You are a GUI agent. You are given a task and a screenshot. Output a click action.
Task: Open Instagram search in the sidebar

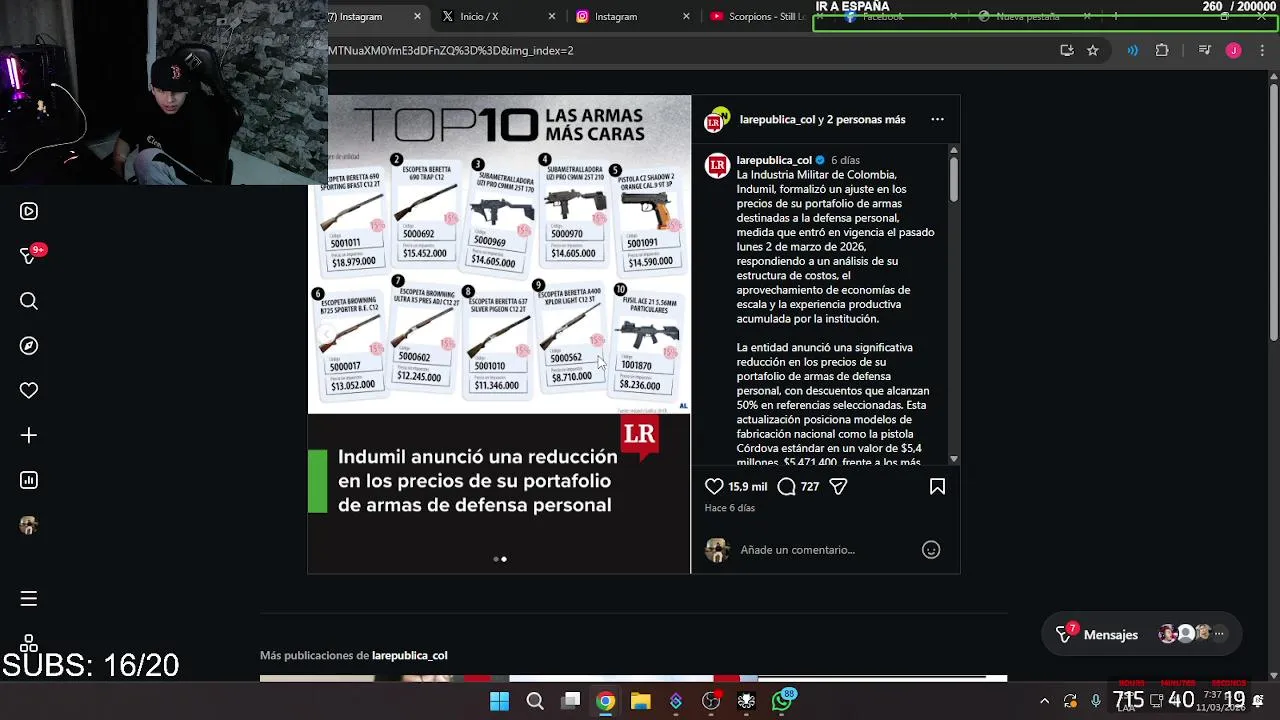pyautogui.click(x=29, y=301)
